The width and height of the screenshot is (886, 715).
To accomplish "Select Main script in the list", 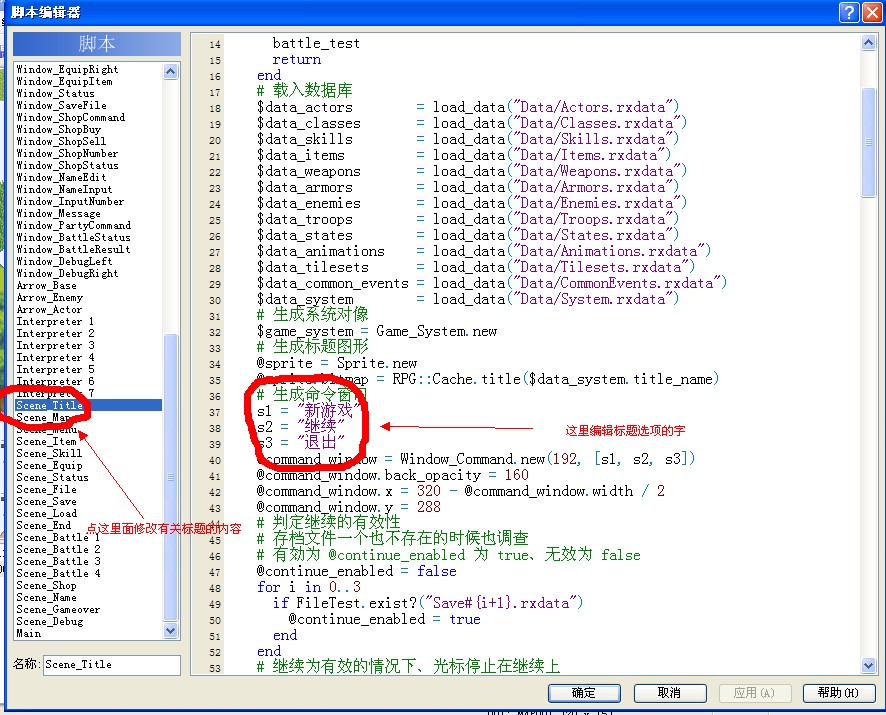I will 28,634.
